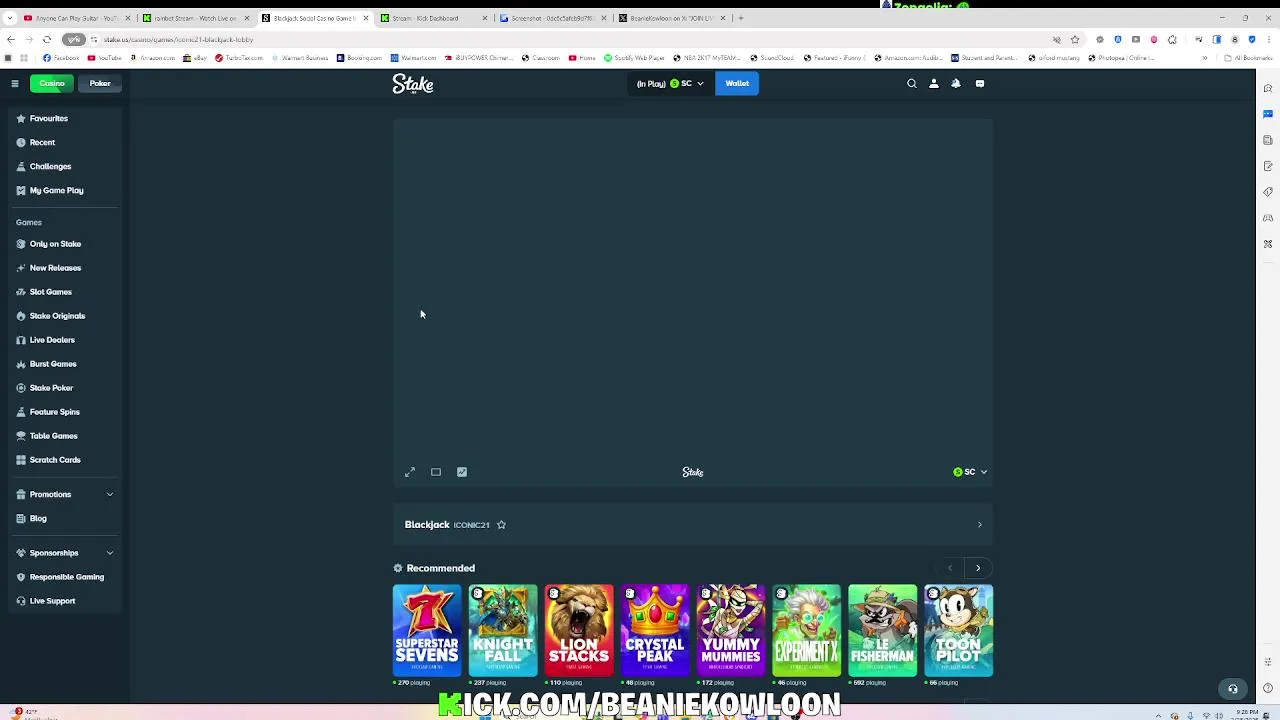The width and height of the screenshot is (1280, 720).
Task: Open the user profile icon
Action: click(x=934, y=84)
